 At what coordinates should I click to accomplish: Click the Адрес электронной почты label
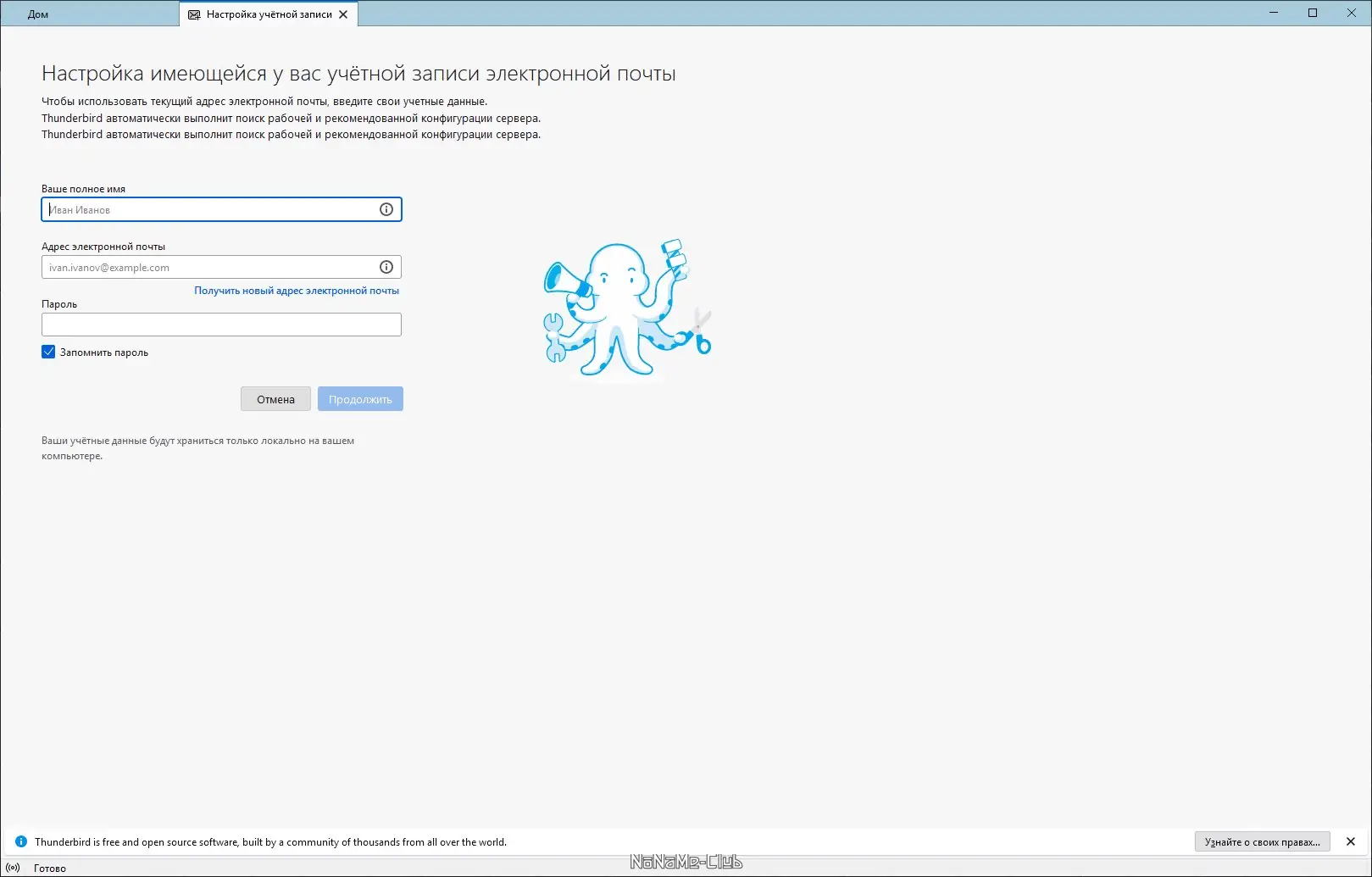tap(103, 247)
